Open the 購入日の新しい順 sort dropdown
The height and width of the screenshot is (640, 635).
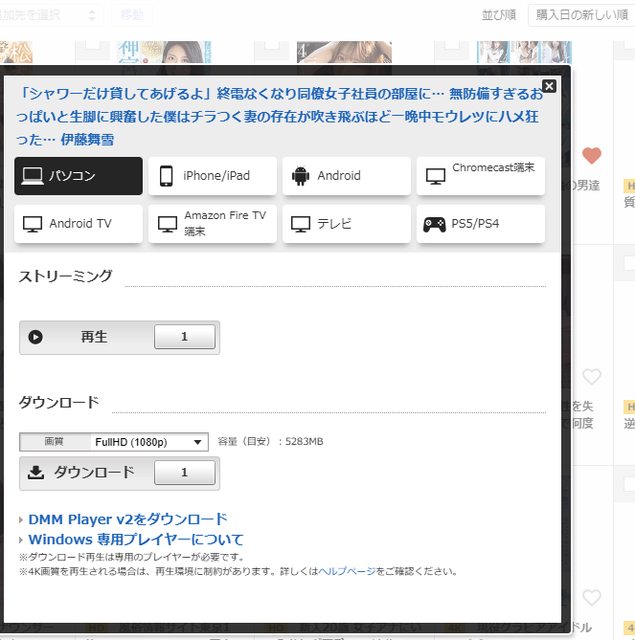[x=581, y=15]
